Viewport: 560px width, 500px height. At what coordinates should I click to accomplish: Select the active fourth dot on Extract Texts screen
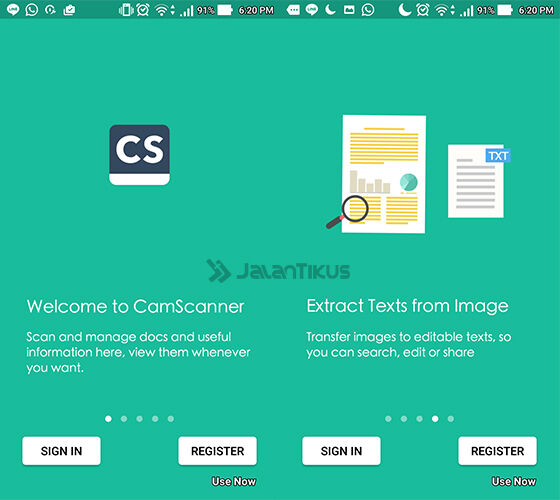click(435, 419)
